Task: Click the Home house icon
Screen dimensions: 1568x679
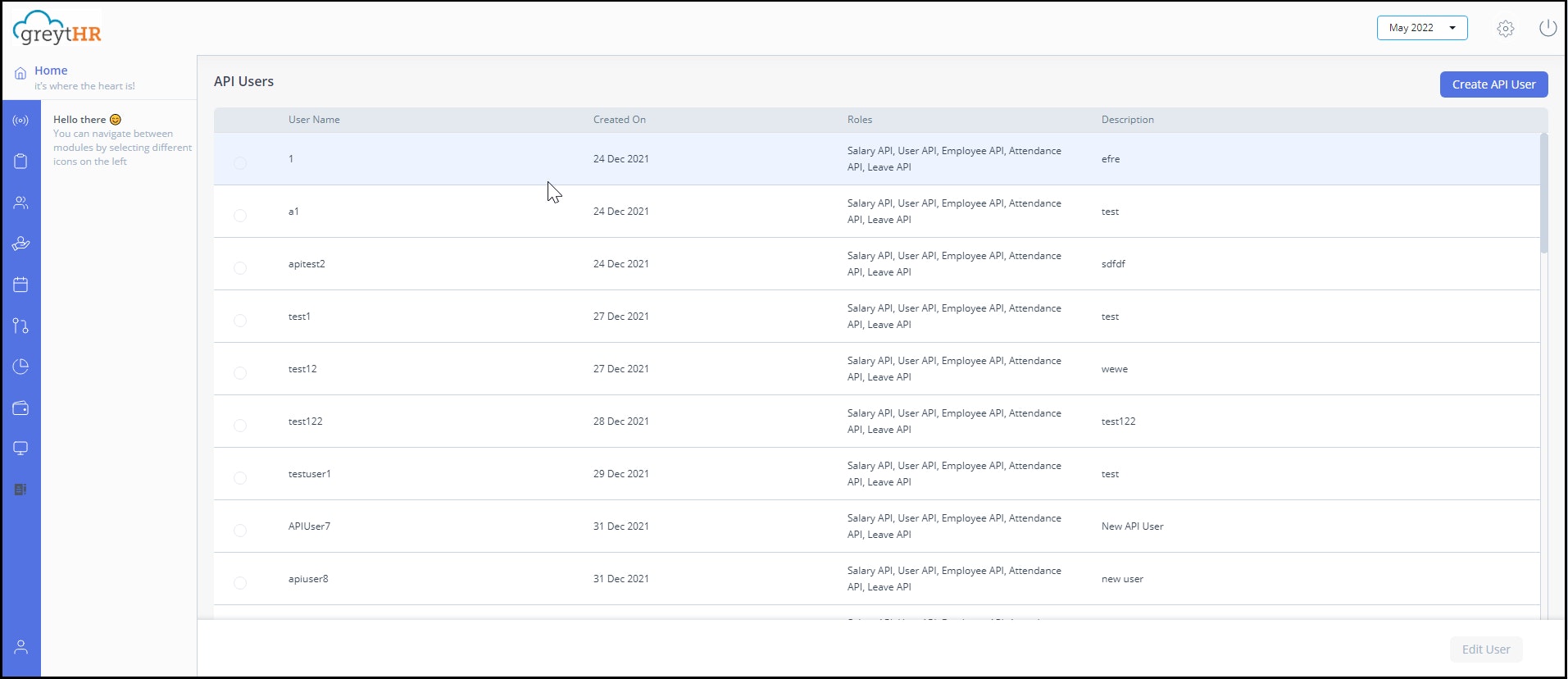Action: coord(20,73)
